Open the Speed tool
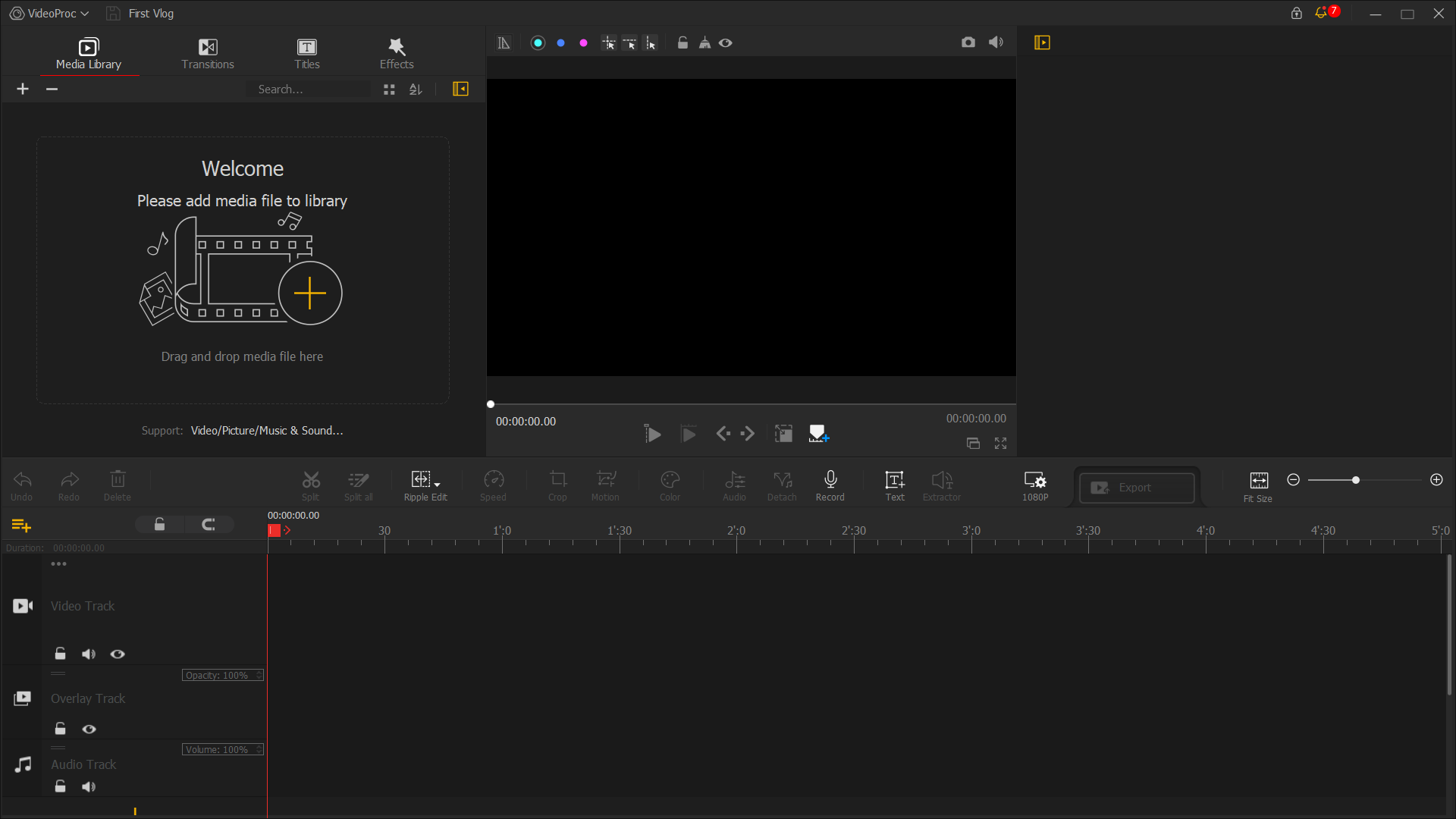1456x819 pixels. point(494,486)
